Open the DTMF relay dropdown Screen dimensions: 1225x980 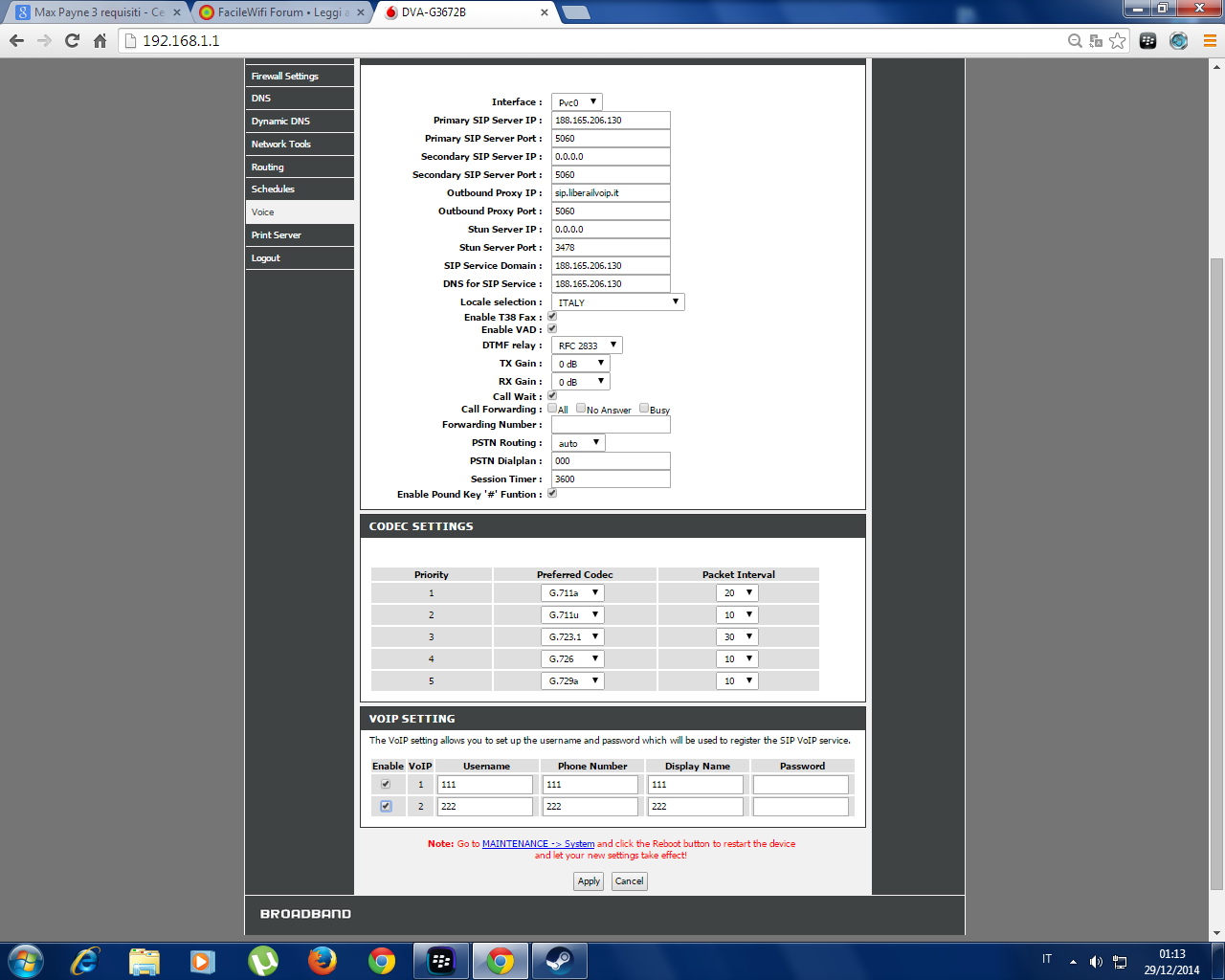pos(587,345)
